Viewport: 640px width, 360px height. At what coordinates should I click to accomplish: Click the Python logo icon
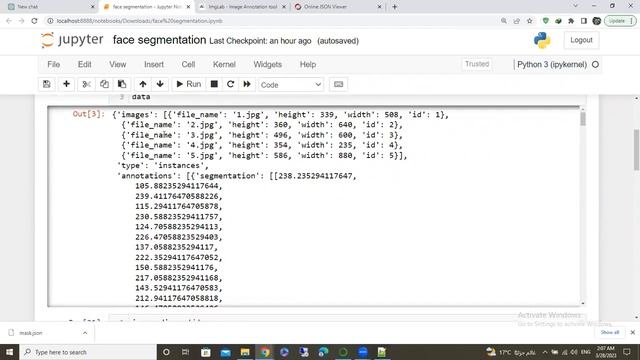click(542, 40)
